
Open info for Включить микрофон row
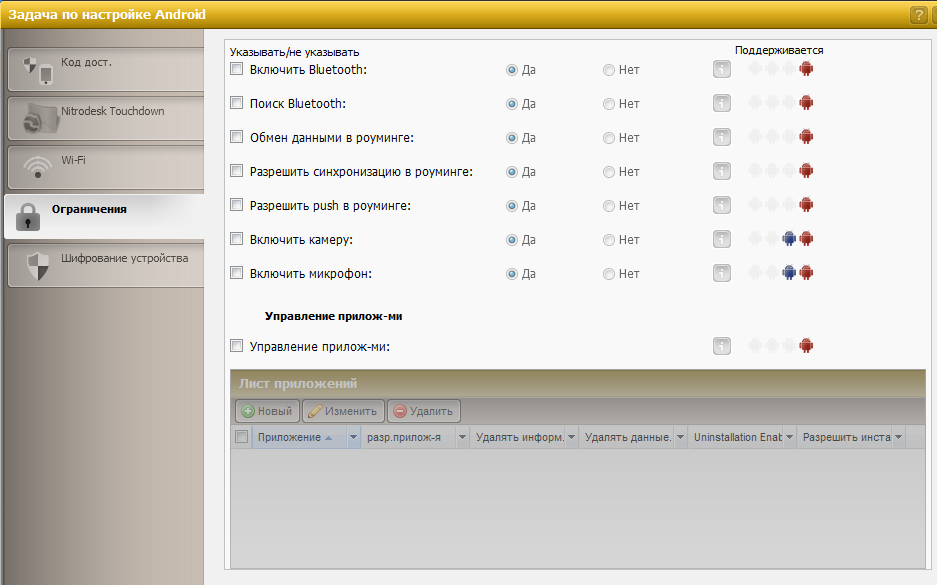[722, 274]
